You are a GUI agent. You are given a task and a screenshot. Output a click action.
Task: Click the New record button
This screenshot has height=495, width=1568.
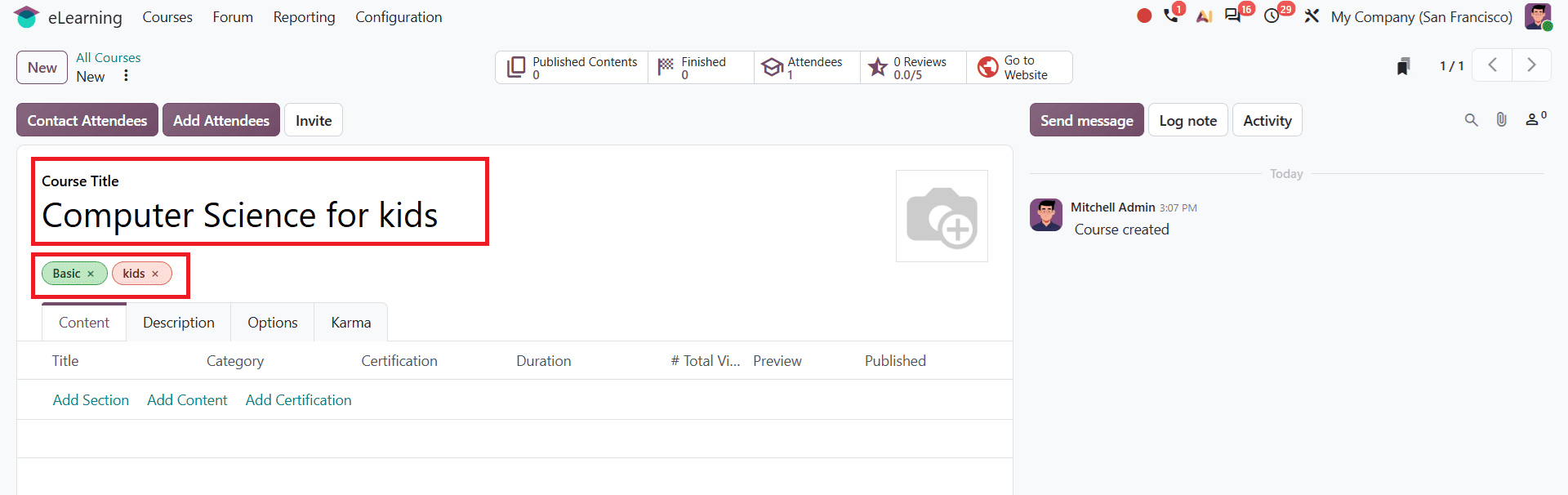pos(42,67)
